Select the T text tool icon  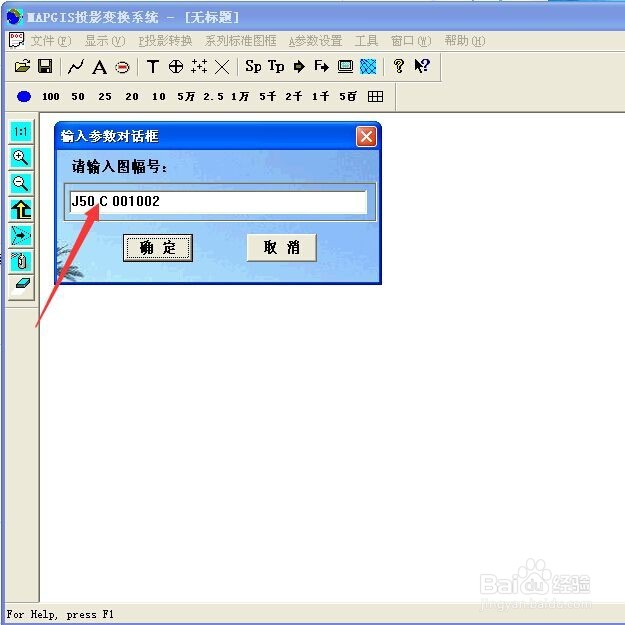pyautogui.click(x=153, y=66)
